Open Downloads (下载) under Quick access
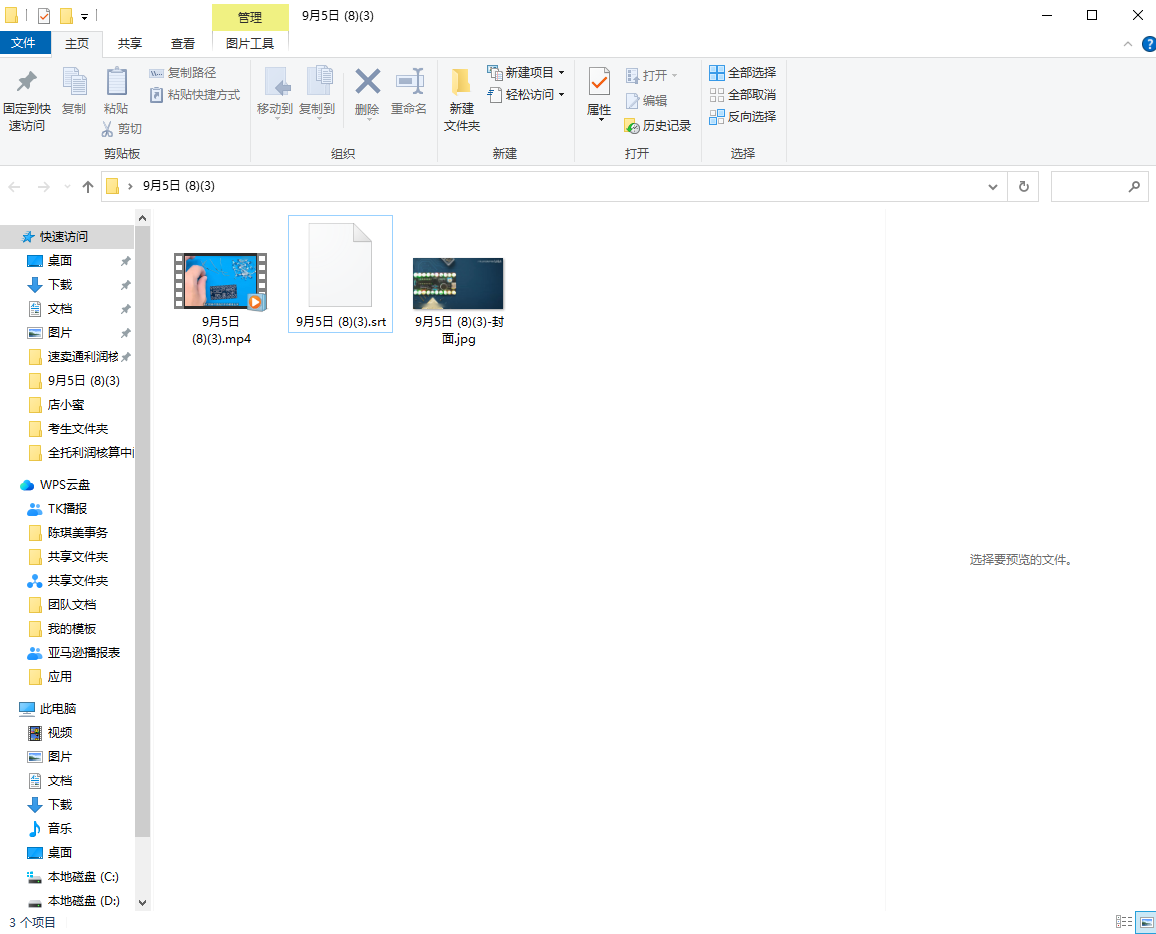1156x934 pixels. 60,285
